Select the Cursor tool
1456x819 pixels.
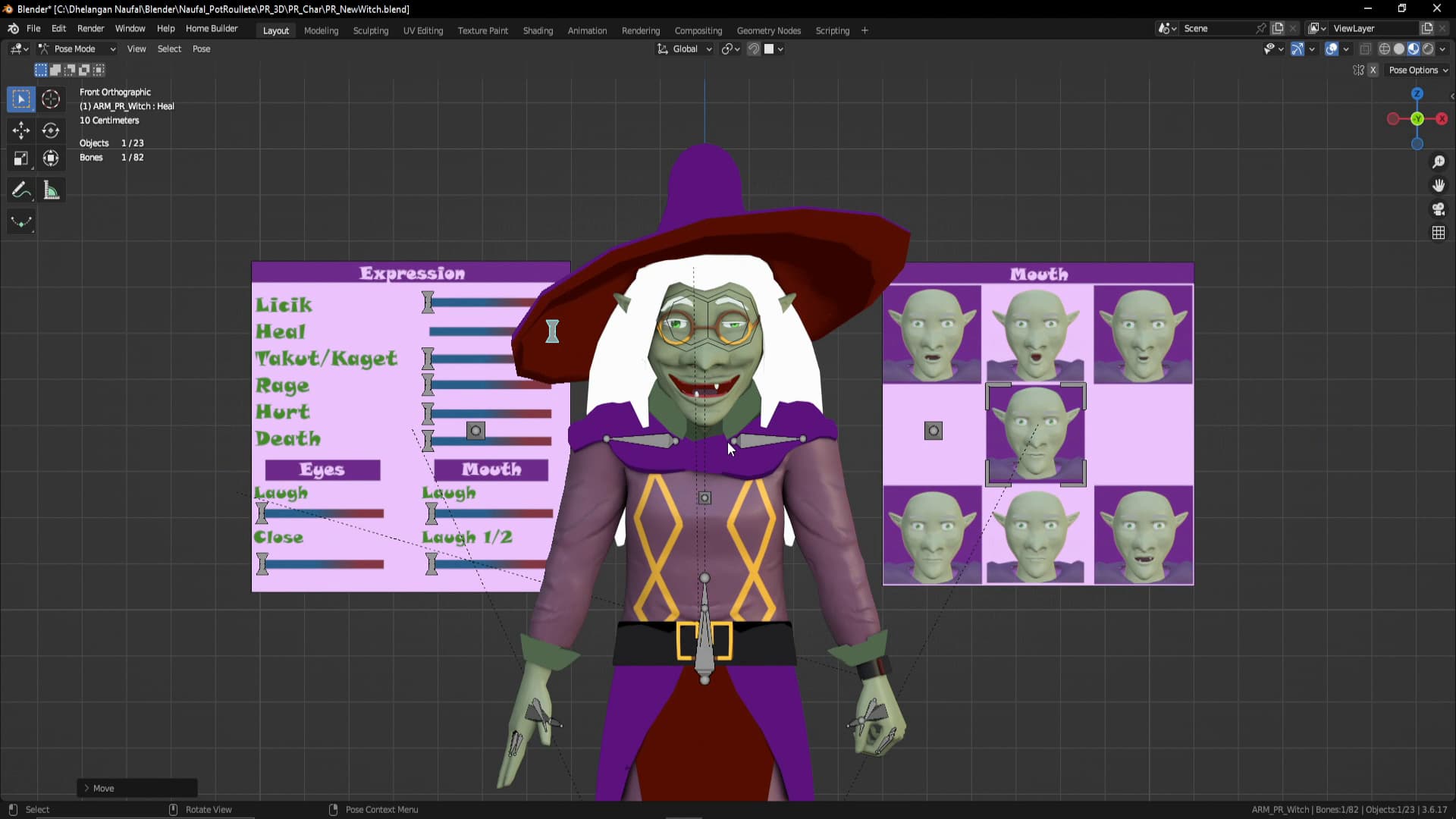51,99
